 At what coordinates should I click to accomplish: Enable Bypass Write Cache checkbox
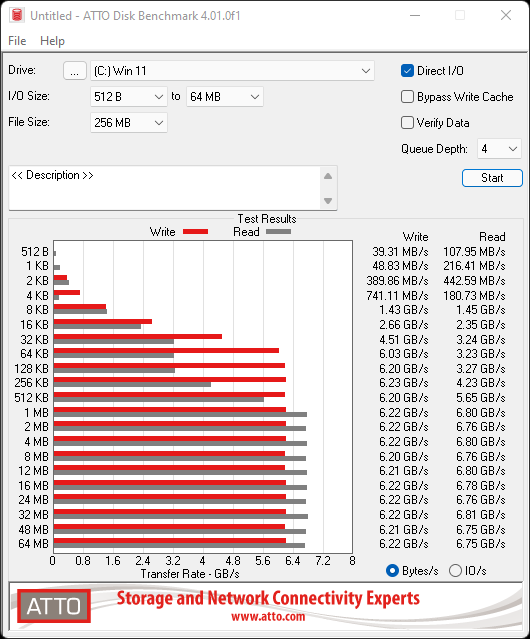[x=407, y=97]
